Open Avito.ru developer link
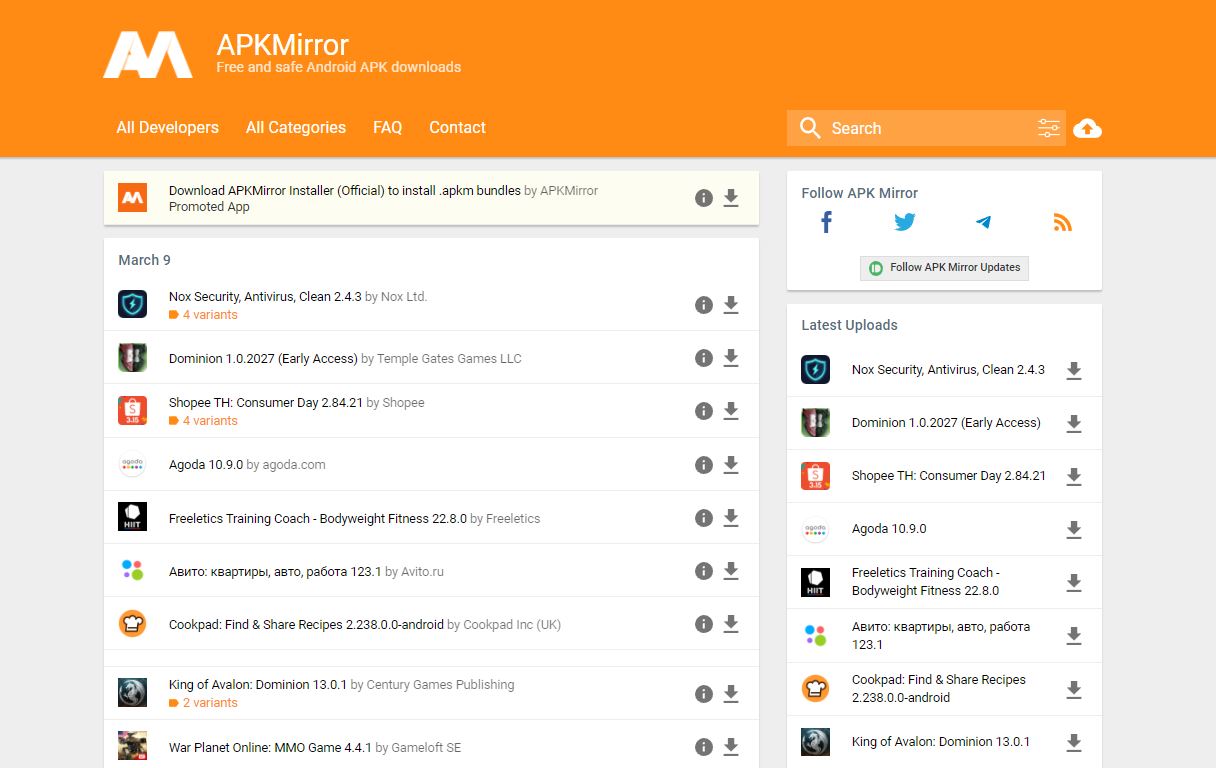Image resolution: width=1216 pixels, height=768 pixels. [422, 572]
